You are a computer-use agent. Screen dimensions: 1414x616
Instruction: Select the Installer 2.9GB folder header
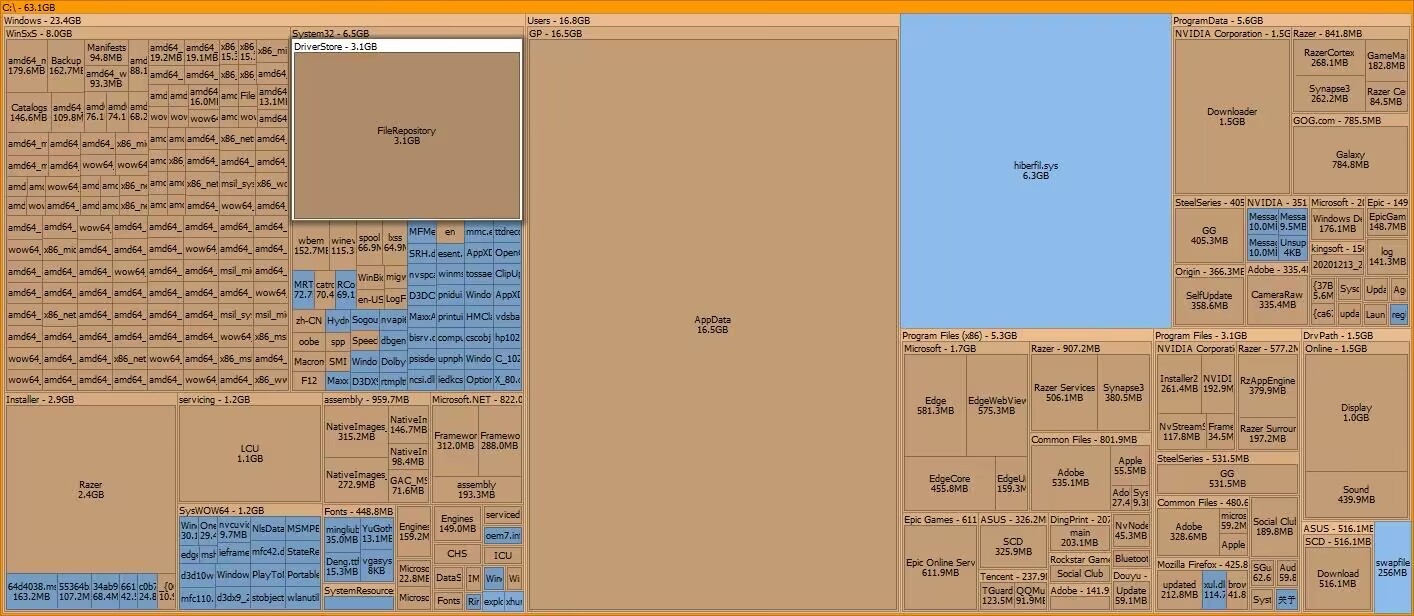(x=91, y=399)
